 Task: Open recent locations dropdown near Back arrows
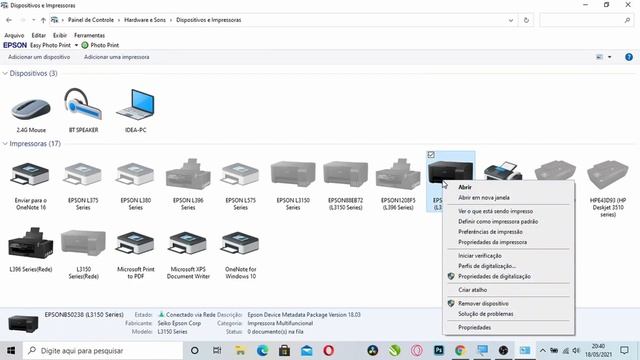33,20
